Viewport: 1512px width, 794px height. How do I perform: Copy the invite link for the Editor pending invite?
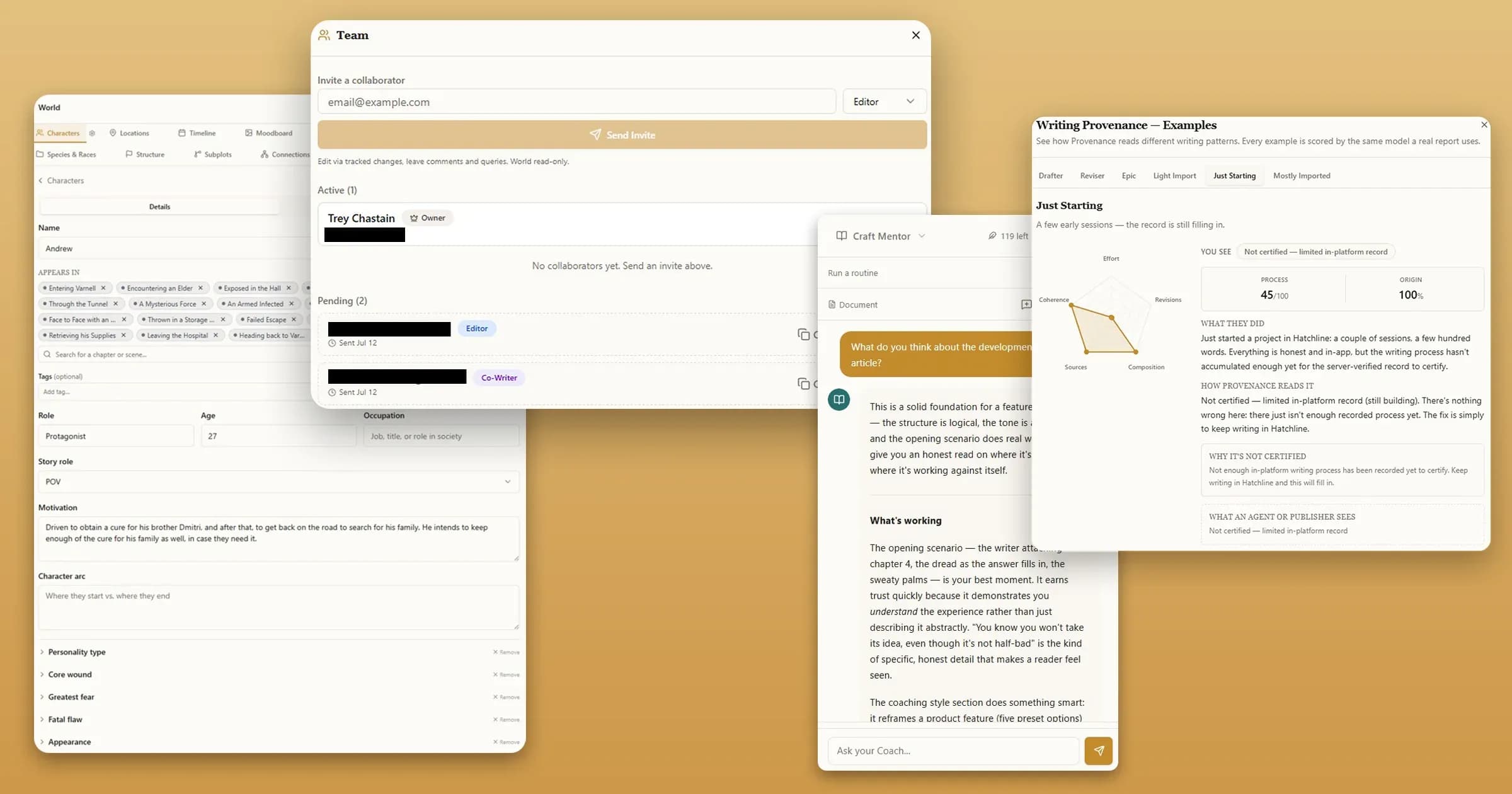point(803,334)
